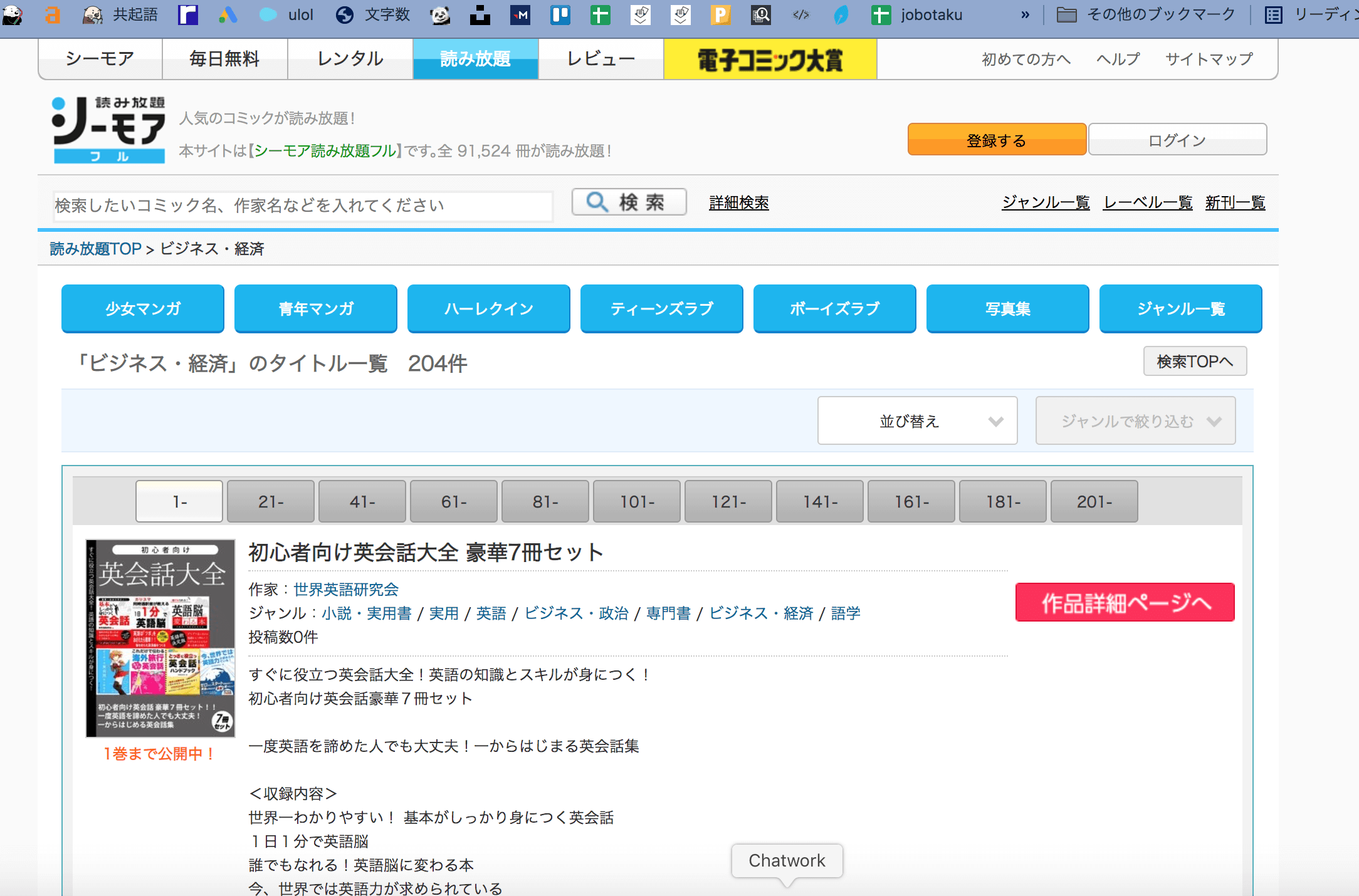
Task: Show hidden bookmarks via double chevron
Action: tap(1025, 14)
